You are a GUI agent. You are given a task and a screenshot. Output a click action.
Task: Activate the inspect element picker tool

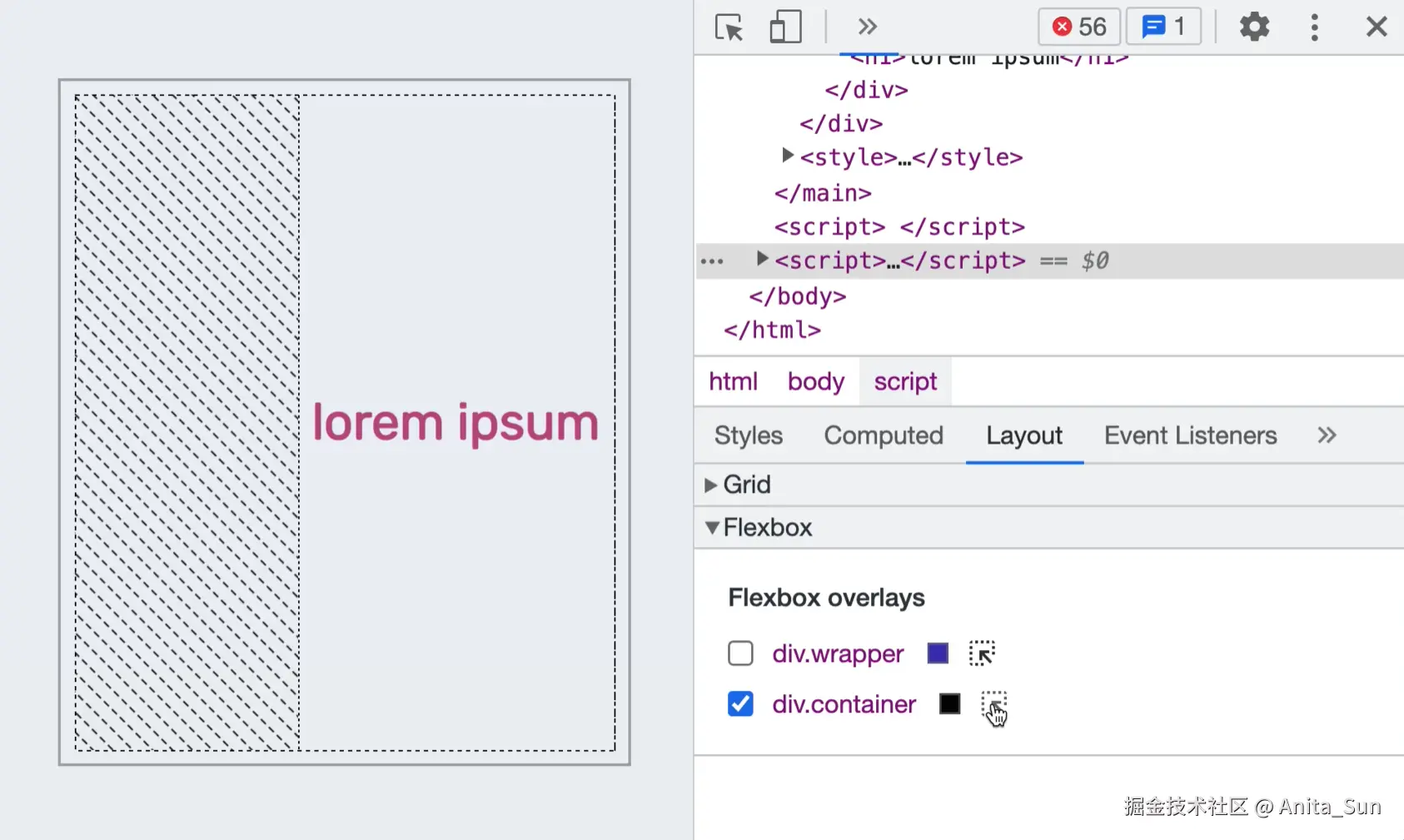pos(729,27)
